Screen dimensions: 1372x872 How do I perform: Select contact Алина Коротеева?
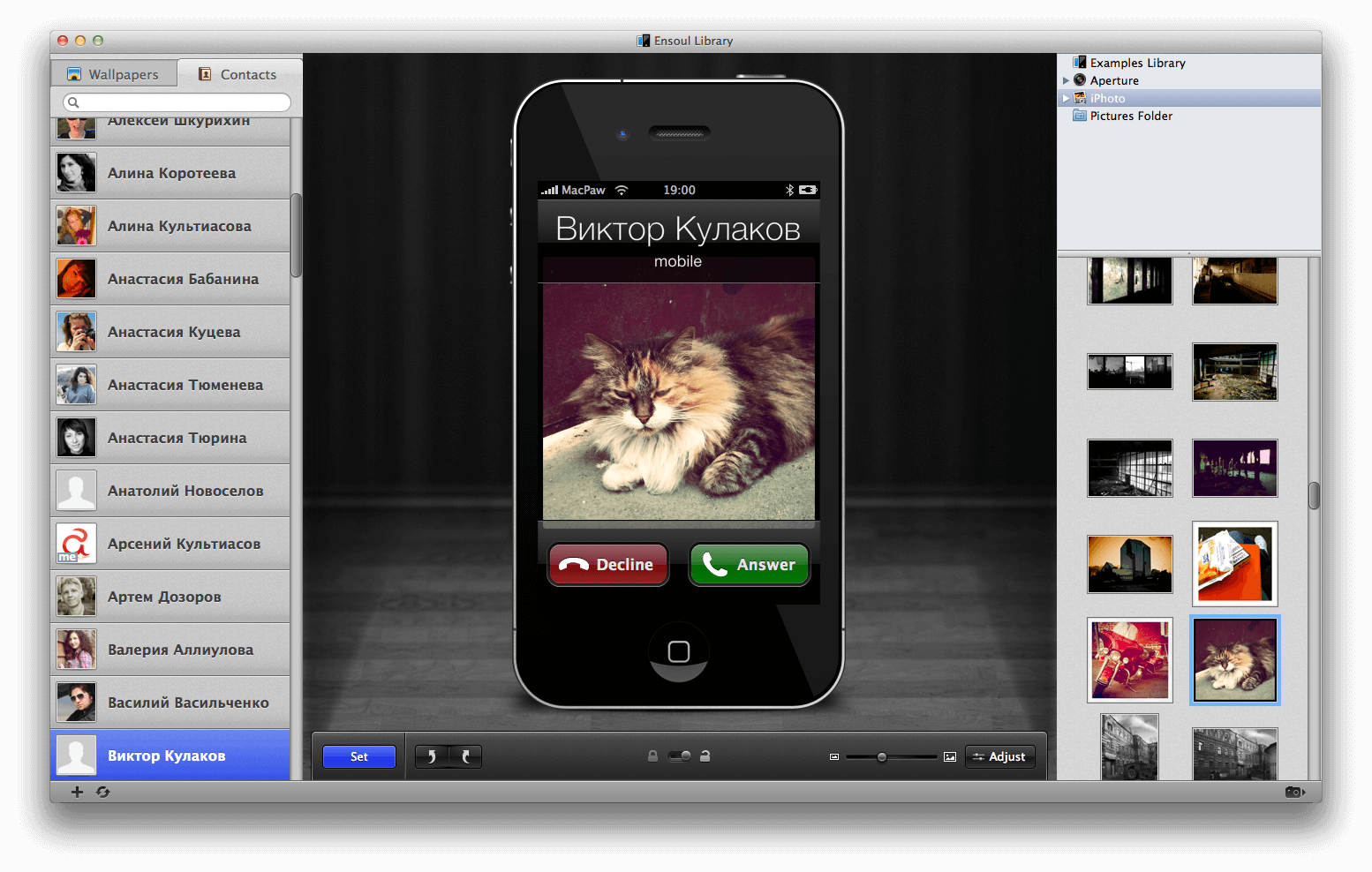click(170, 173)
